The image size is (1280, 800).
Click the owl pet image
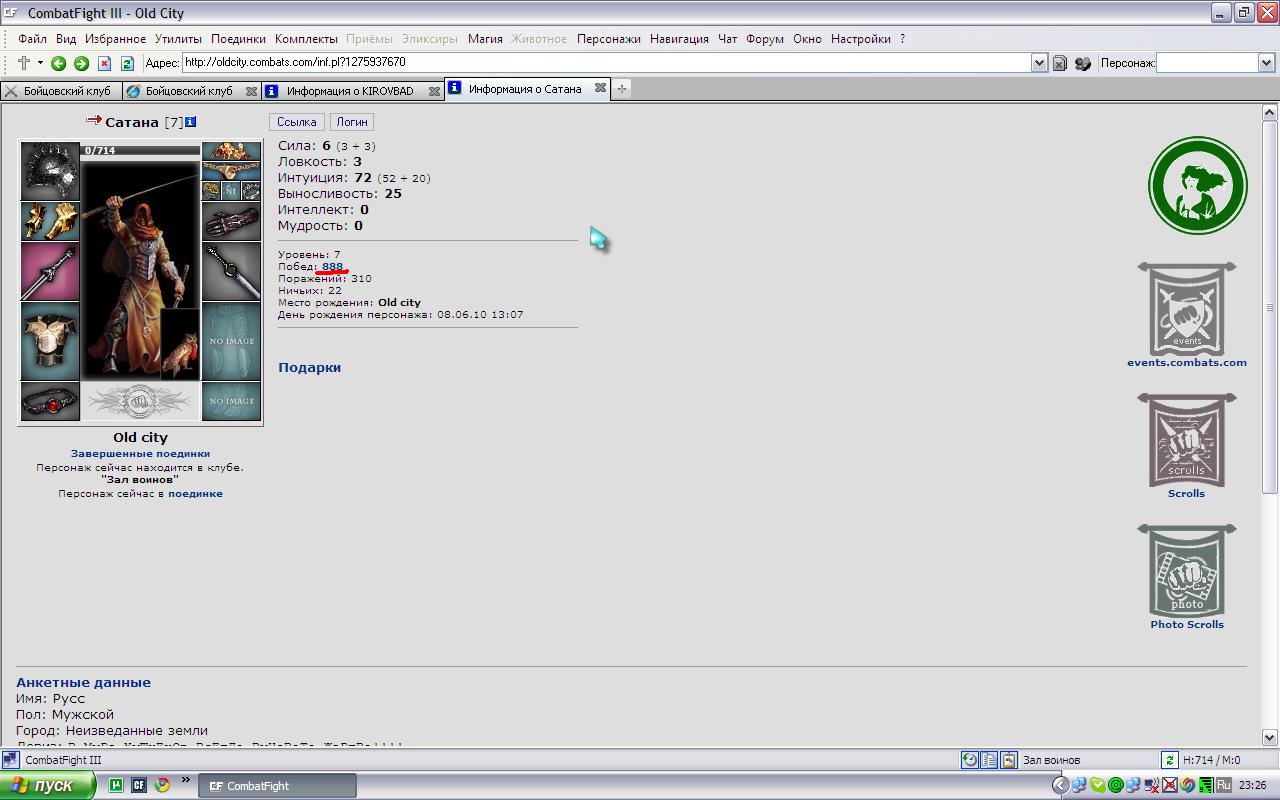pyautogui.click(x=180, y=345)
